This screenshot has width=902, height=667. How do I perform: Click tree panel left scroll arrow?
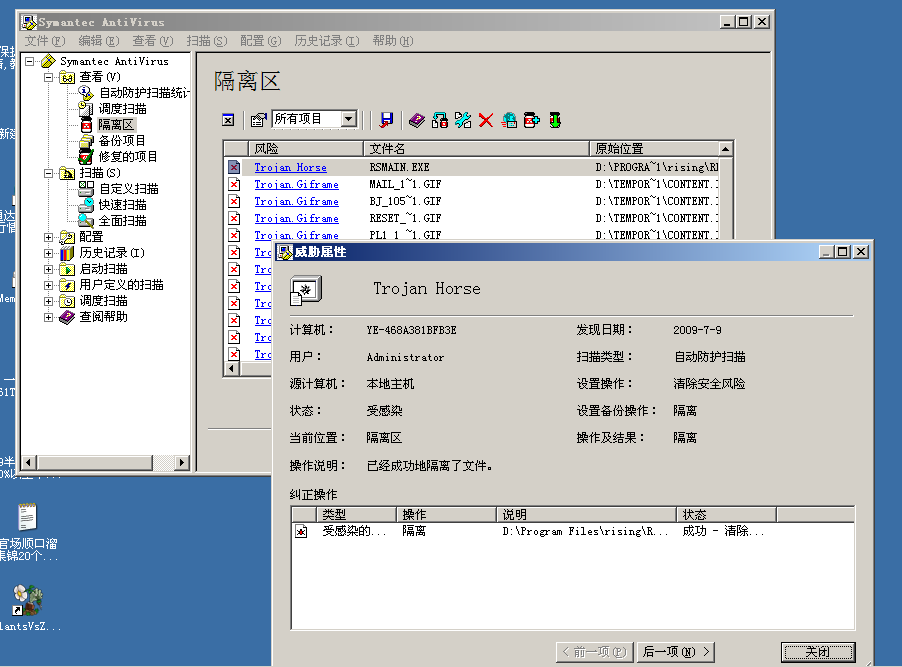(x=29, y=462)
